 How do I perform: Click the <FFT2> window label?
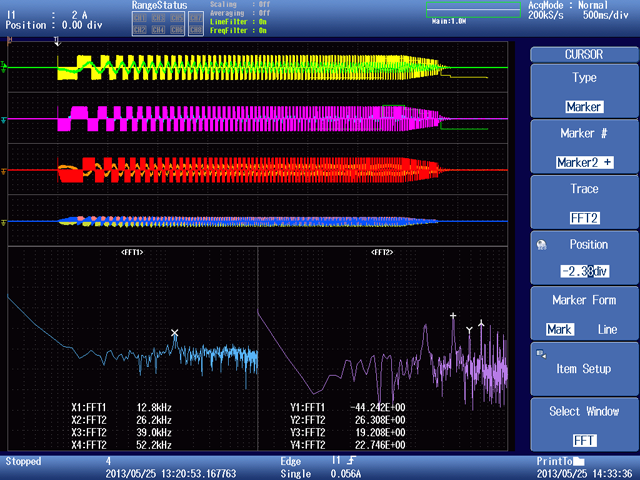[382, 252]
